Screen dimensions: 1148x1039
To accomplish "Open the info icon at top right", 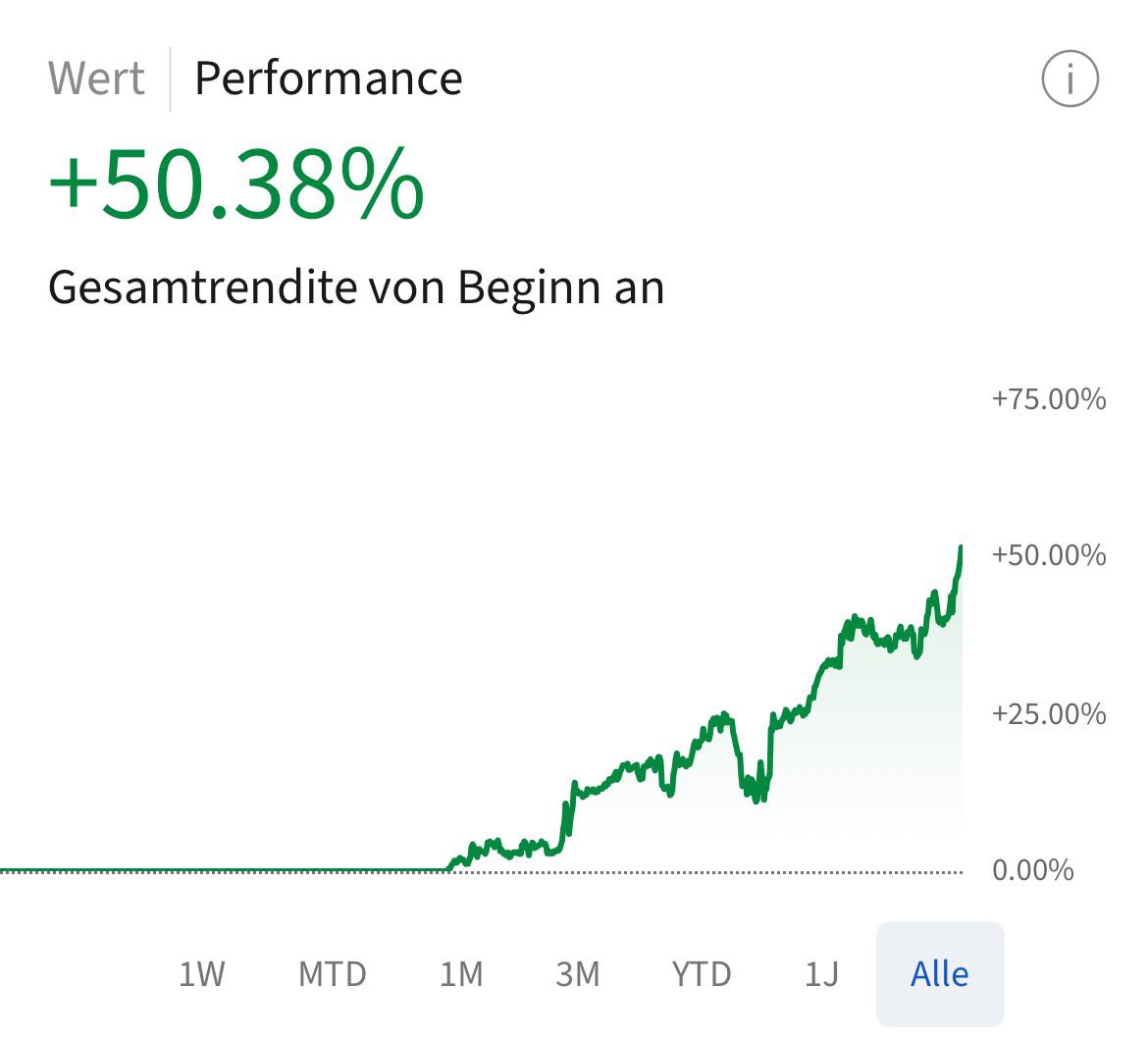I will click(x=1070, y=79).
